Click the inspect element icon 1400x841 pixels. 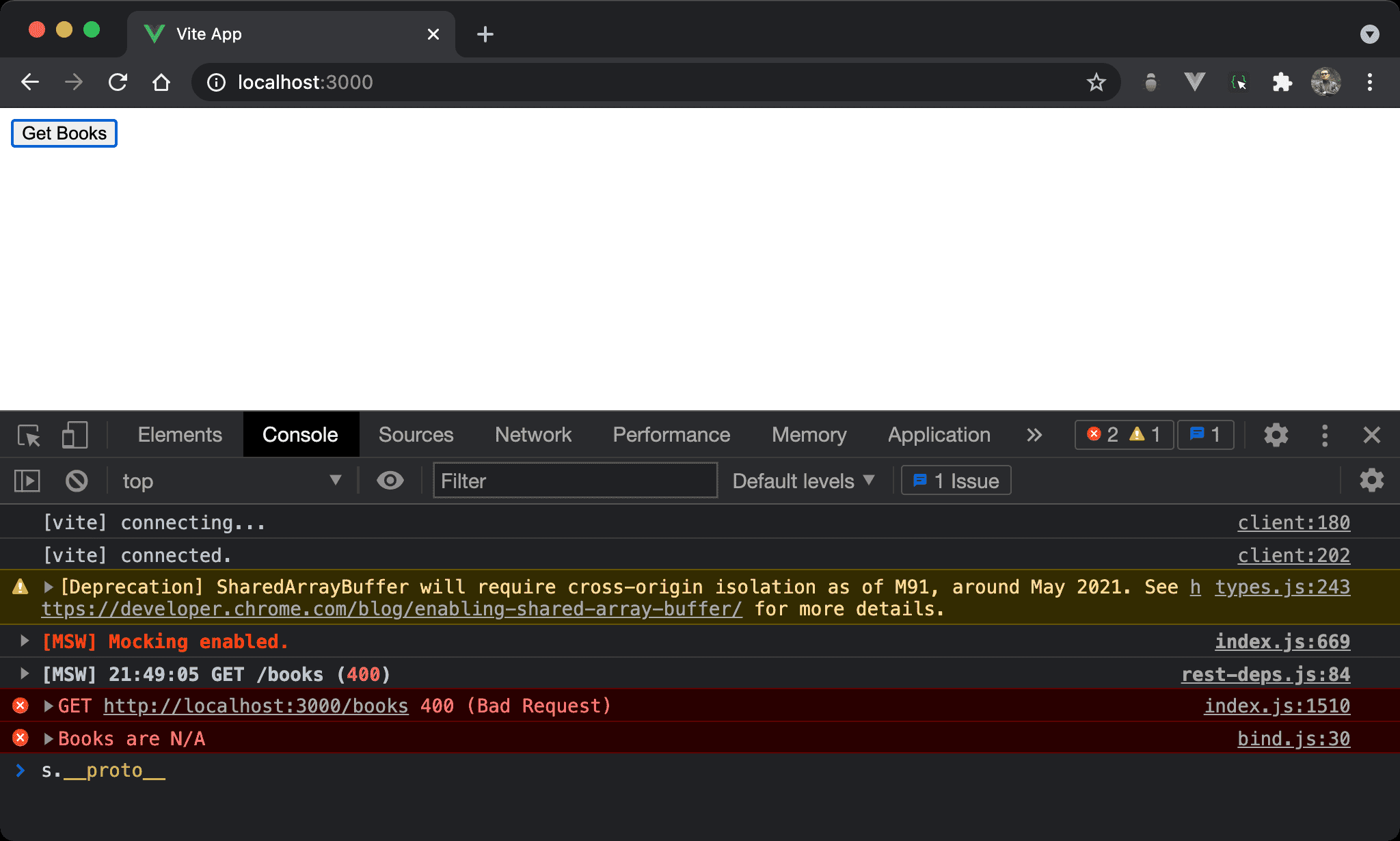click(x=29, y=434)
